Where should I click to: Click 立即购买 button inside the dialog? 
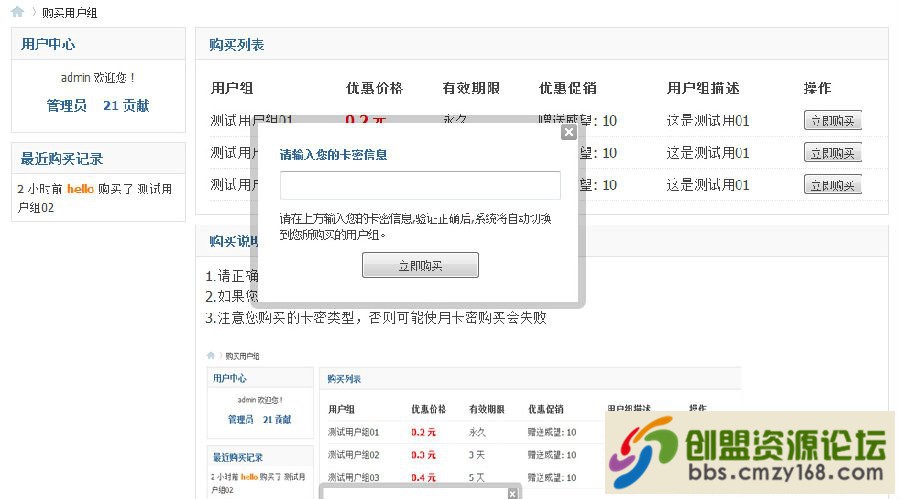coord(420,265)
